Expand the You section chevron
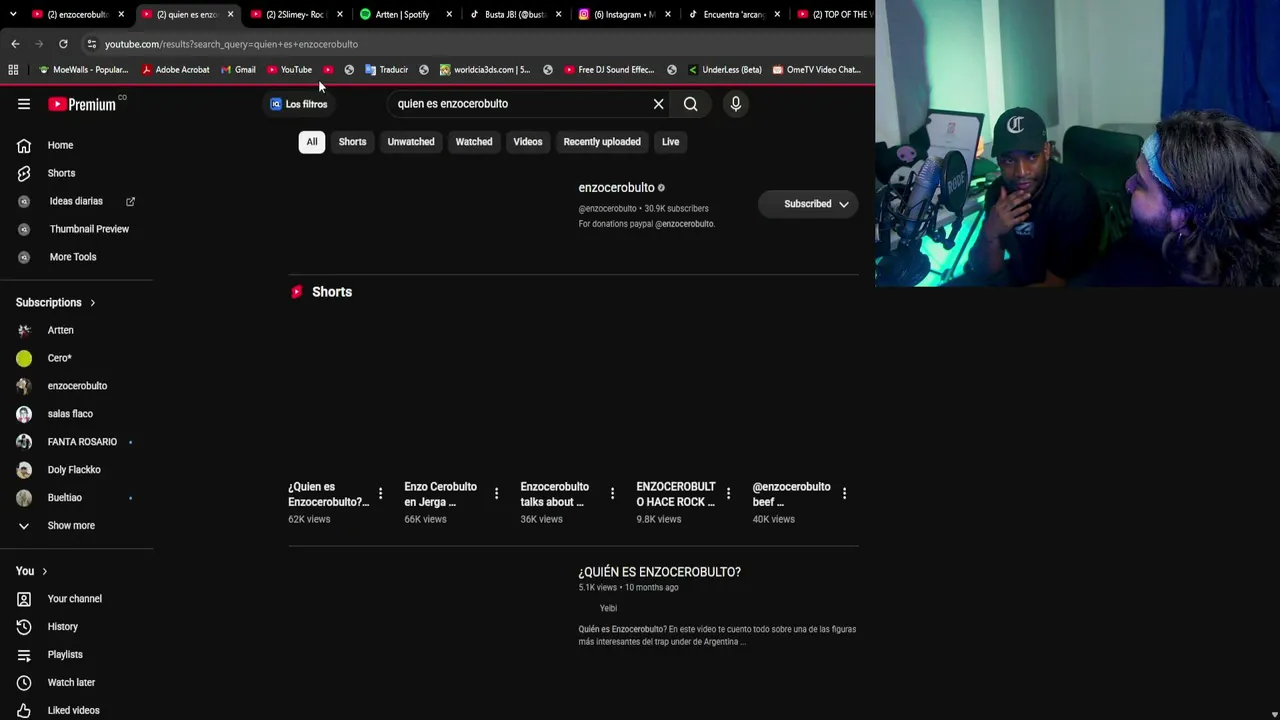The width and height of the screenshot is (1280, 720). coord(44,571)
